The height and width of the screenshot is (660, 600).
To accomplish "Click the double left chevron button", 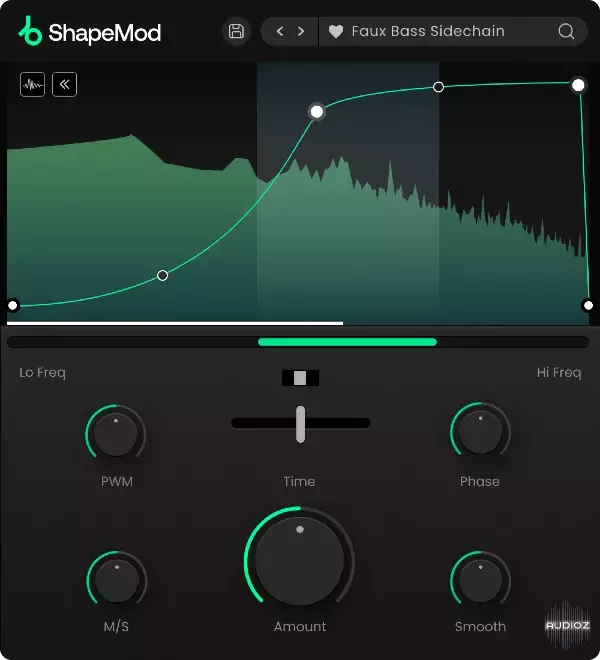I will pyautogui.click(x=64, y=85).
